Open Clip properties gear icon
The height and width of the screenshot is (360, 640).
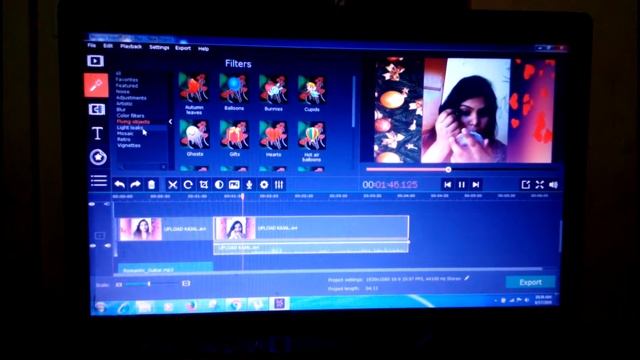pyautogui.click(x=264, y=184)
